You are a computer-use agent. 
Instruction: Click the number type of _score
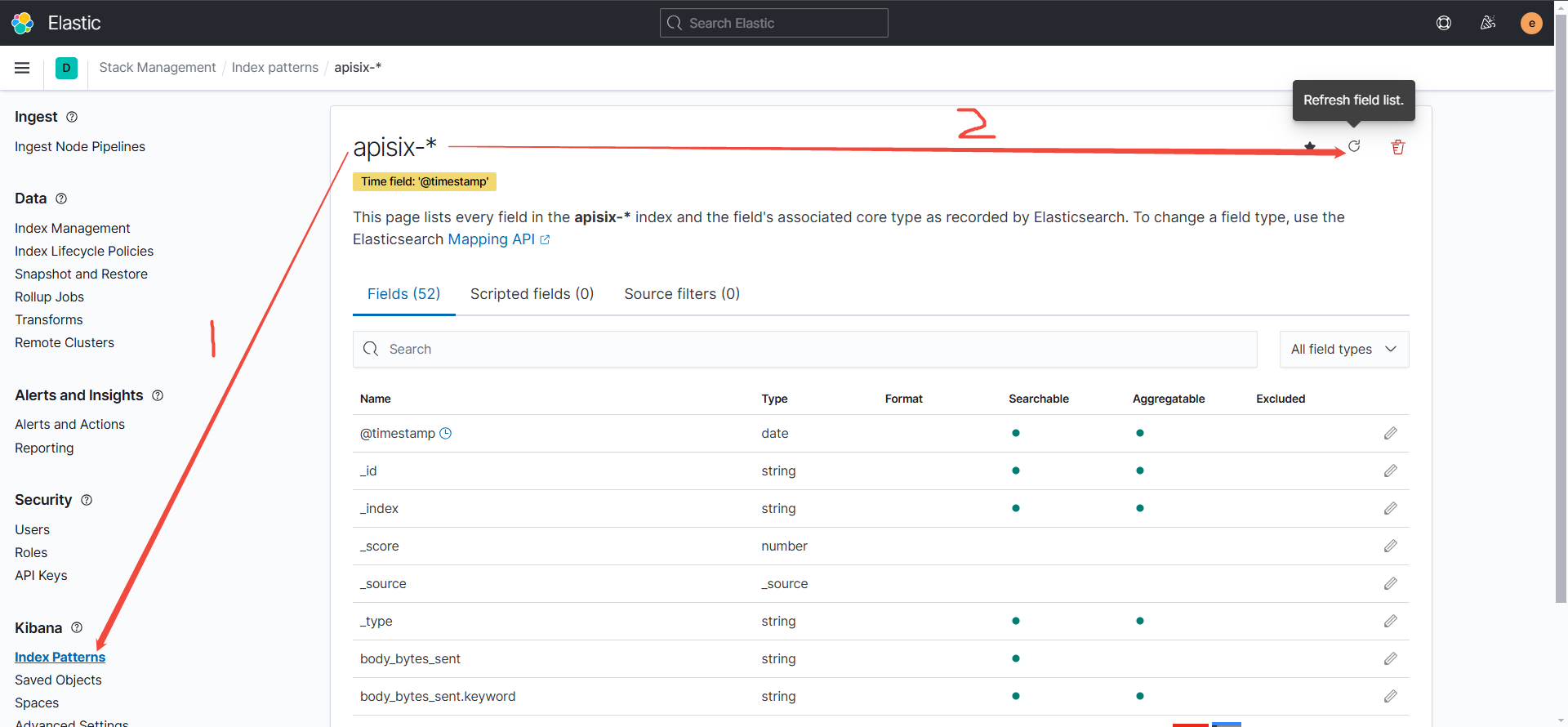click(x=784, y=546)
